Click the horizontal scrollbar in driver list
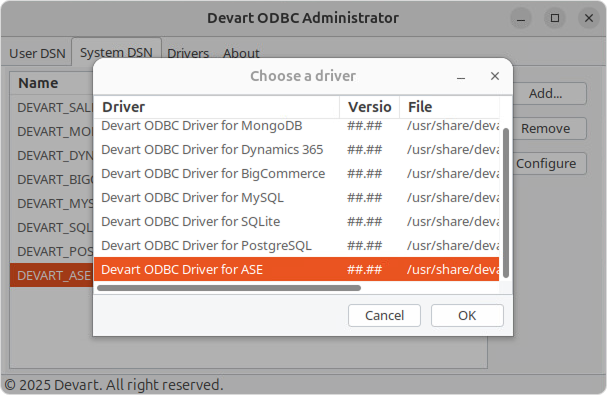 [229, 288]
